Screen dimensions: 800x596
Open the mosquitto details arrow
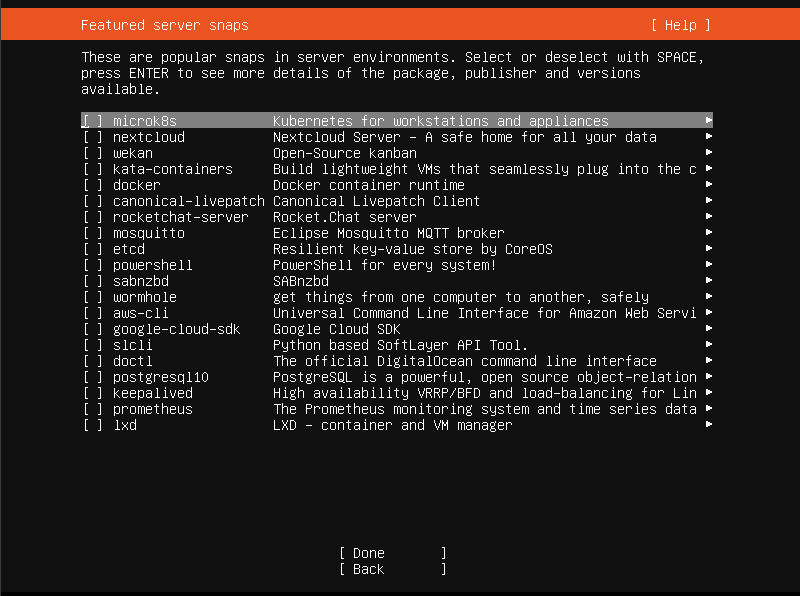click(709, 232)
